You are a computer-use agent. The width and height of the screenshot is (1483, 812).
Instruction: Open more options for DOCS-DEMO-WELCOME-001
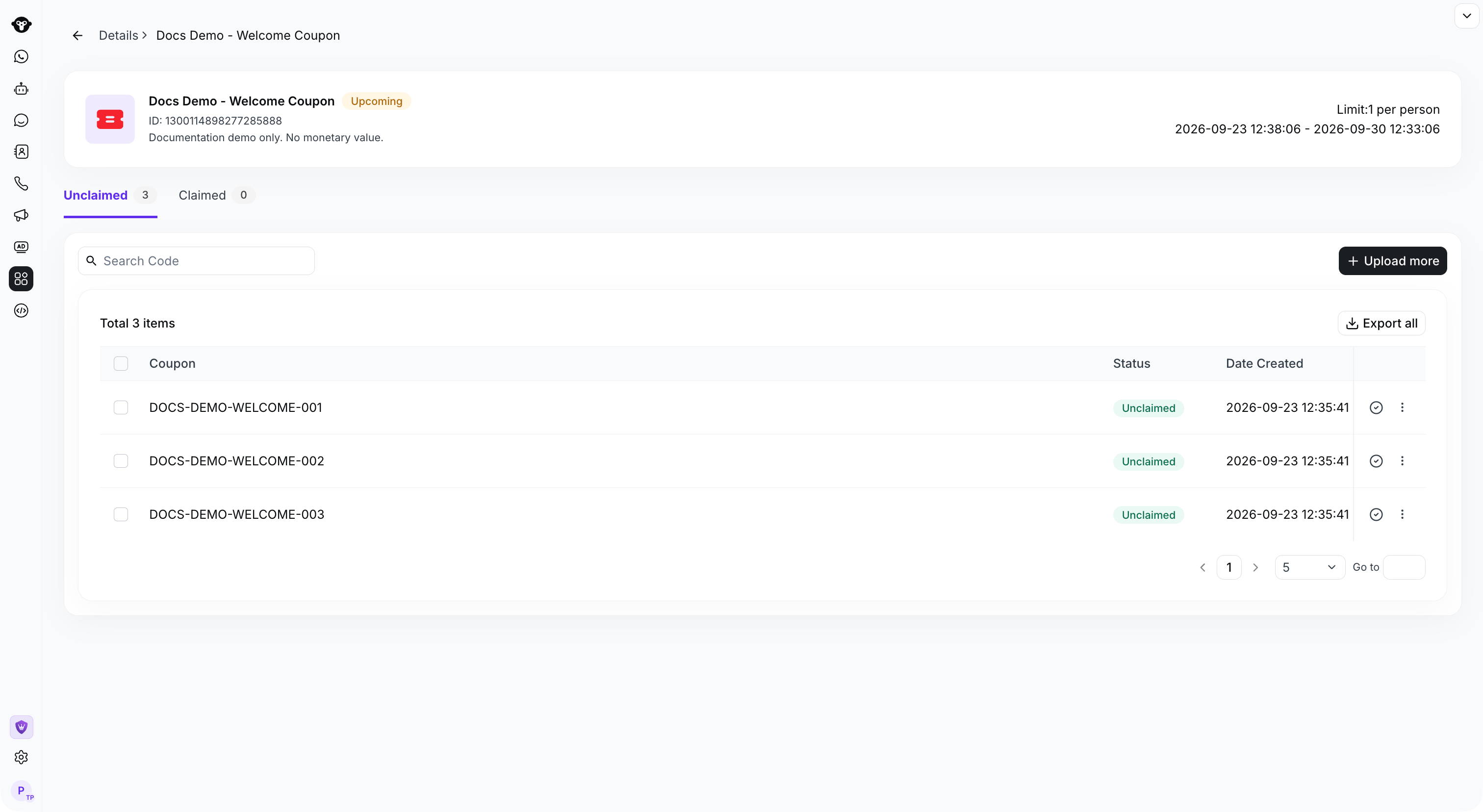1403,407
